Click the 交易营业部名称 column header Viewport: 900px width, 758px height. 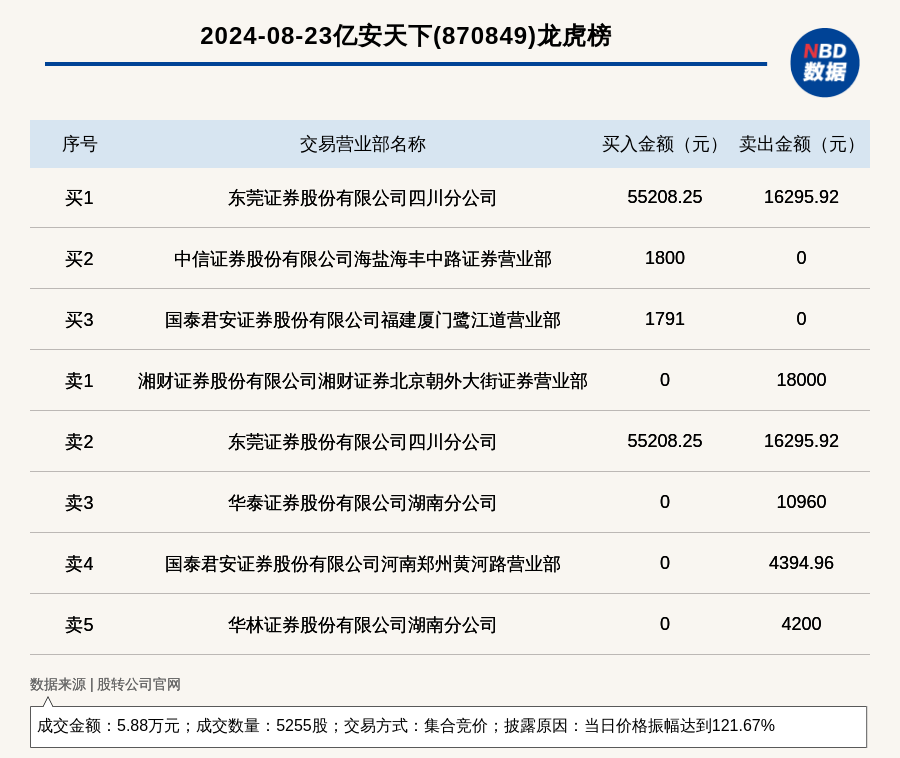(x=363, y=144)
